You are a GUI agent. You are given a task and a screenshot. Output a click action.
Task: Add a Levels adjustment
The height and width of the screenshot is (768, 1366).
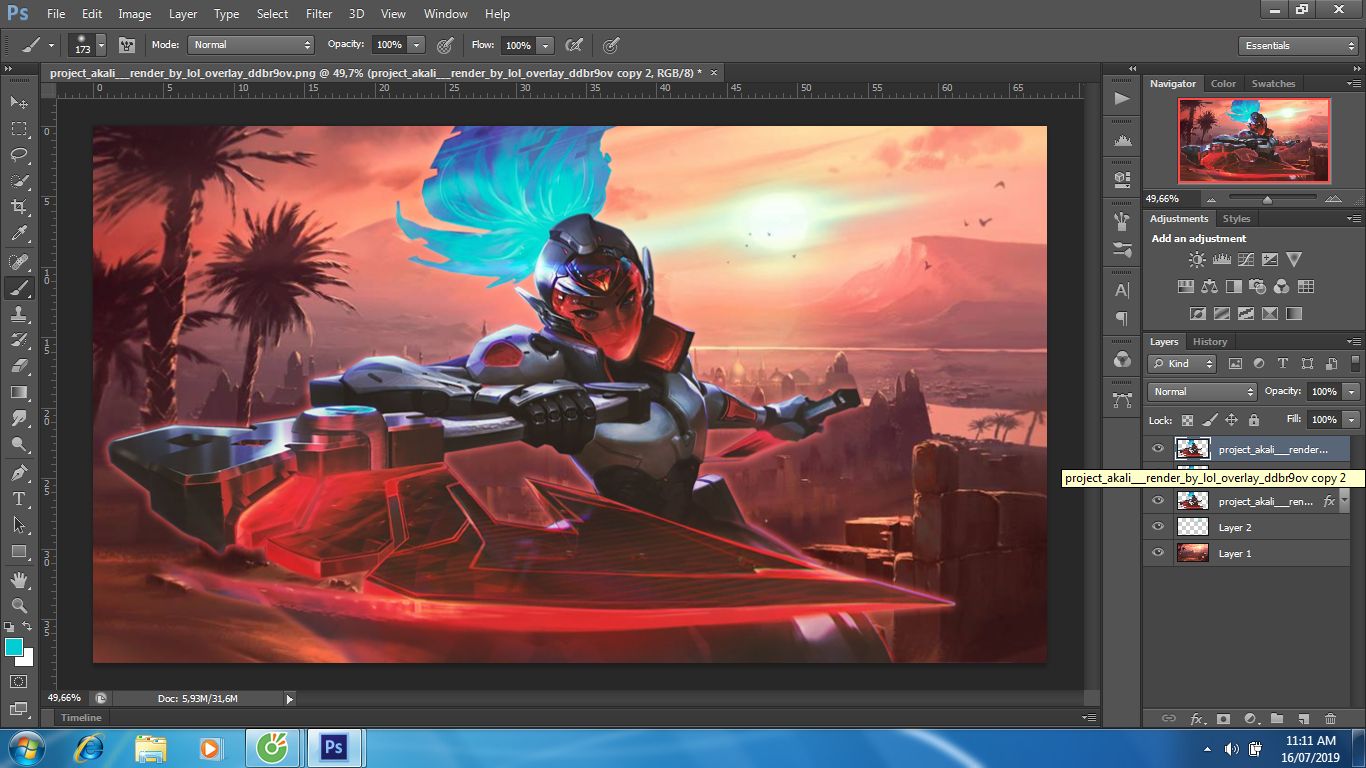1221,259
